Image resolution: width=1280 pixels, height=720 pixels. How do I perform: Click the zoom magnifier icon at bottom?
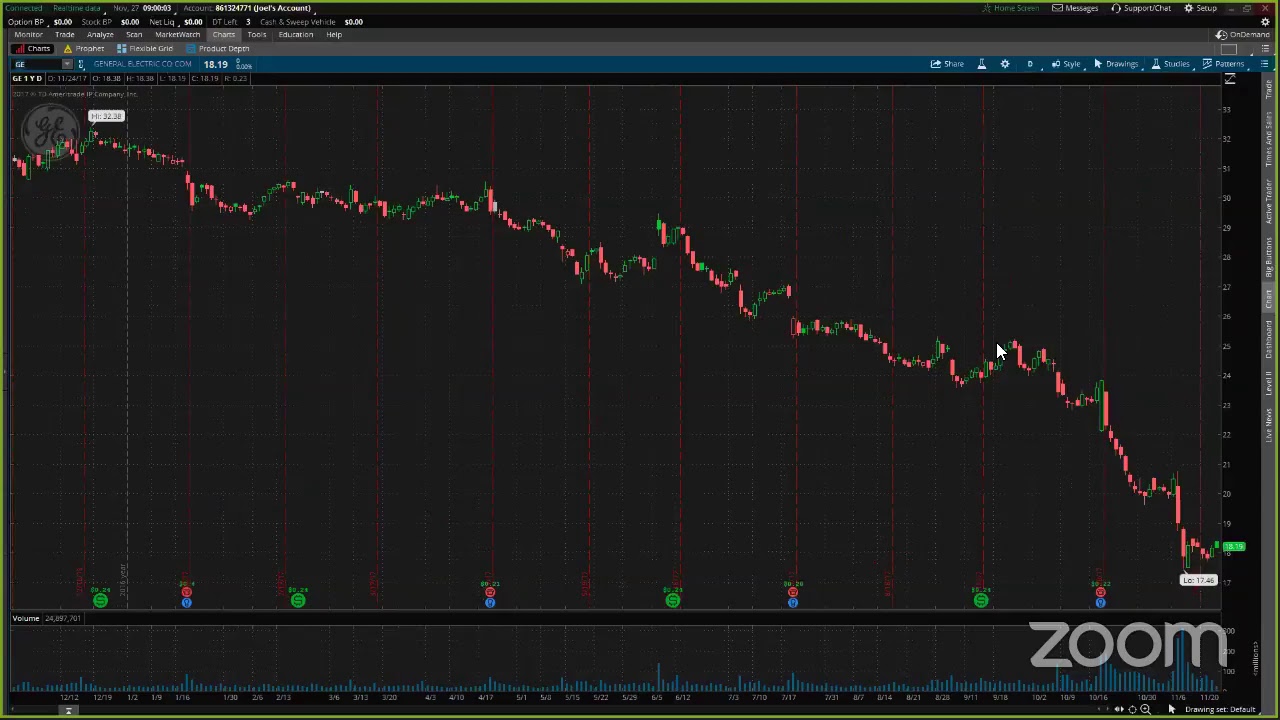[x=1145, y=710]
